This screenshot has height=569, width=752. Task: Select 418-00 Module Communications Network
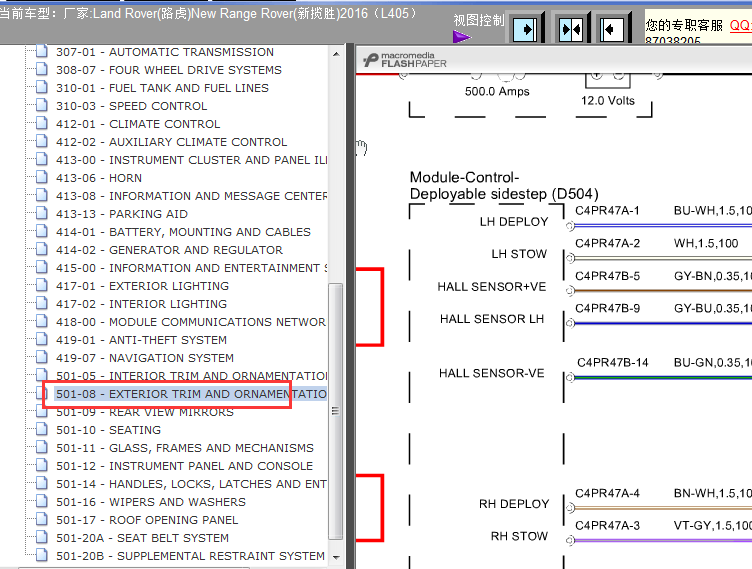coord(191,322)
